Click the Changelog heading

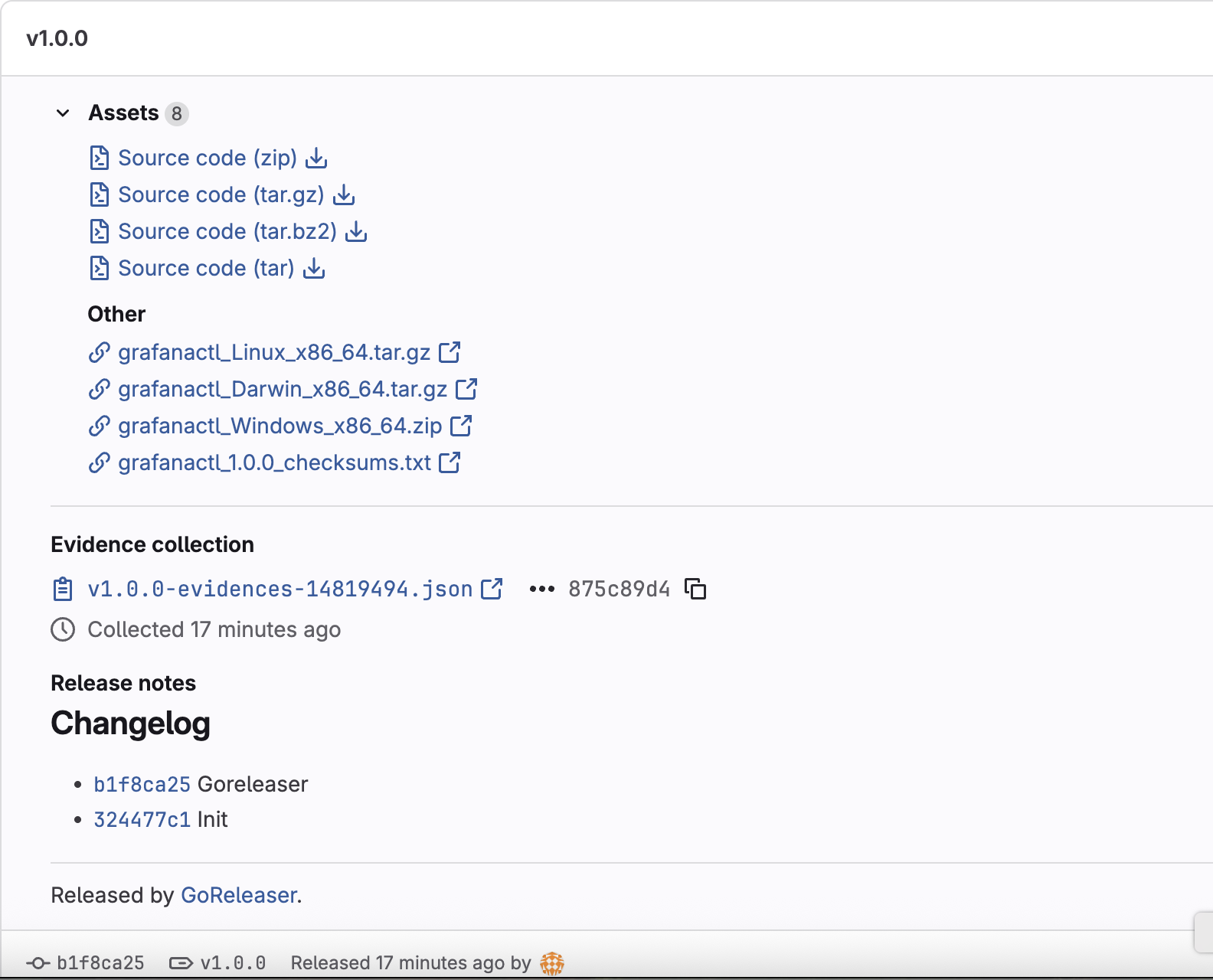(131, 724)
